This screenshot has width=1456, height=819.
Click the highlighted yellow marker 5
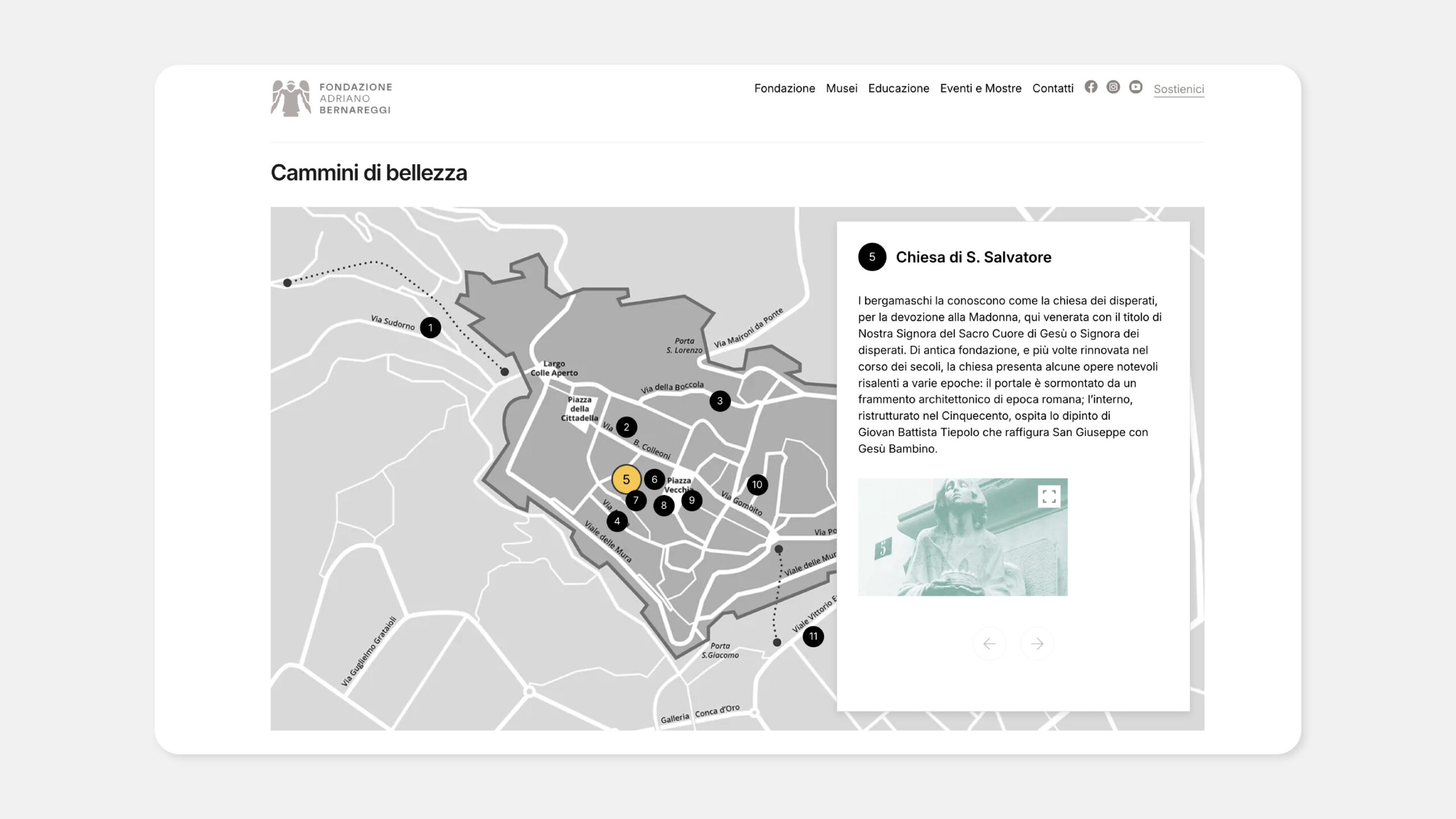point(626,479)
